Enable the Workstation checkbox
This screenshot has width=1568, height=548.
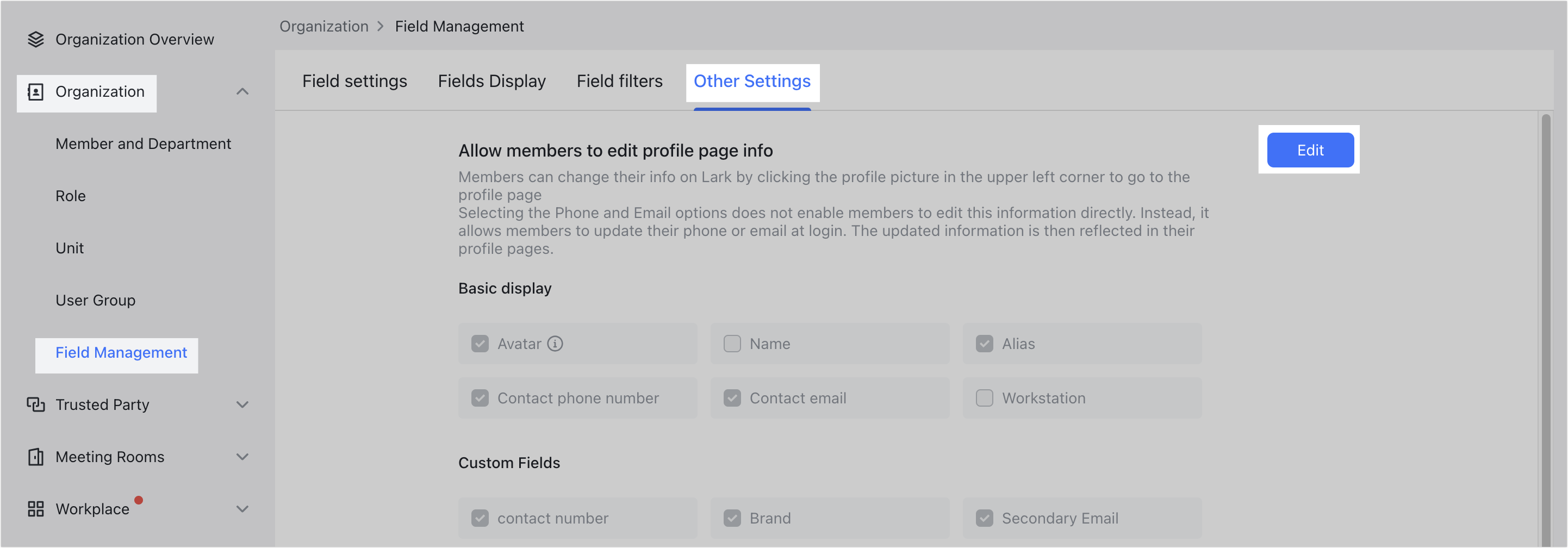984,398
